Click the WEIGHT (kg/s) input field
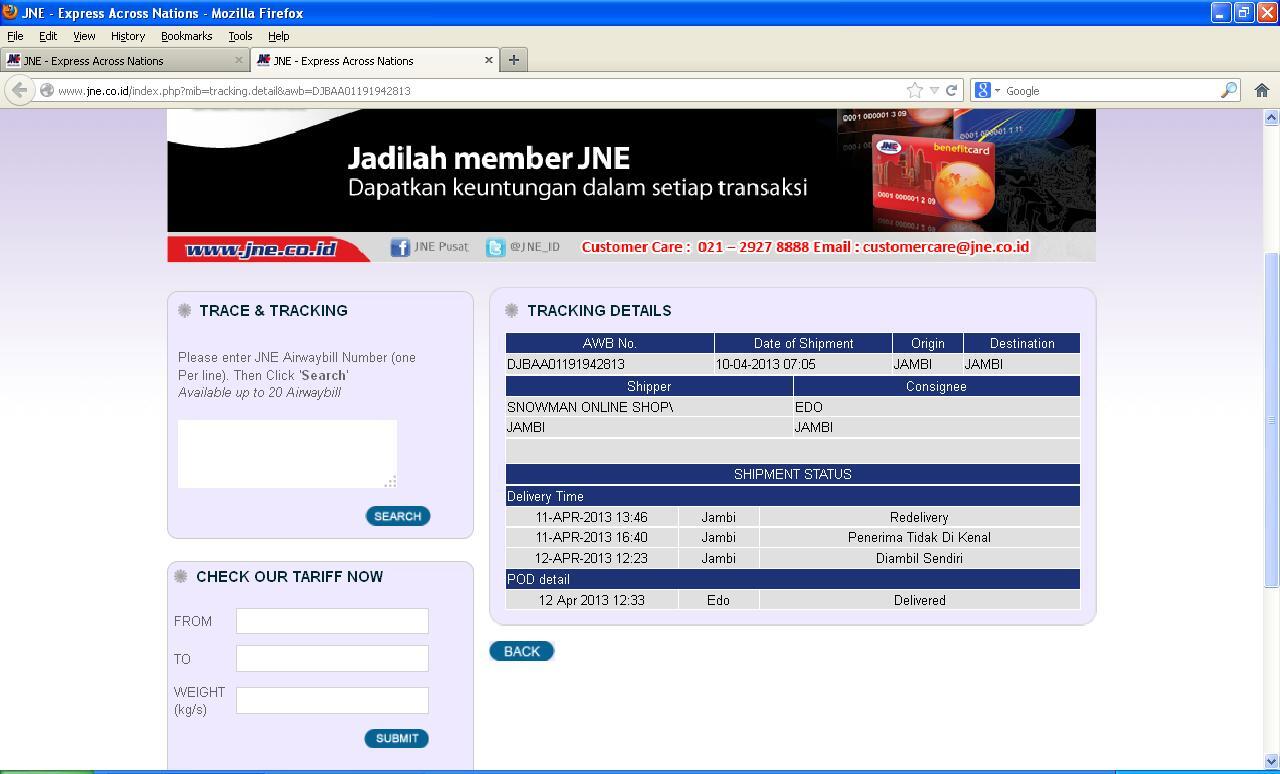 (x=332, y=700)
